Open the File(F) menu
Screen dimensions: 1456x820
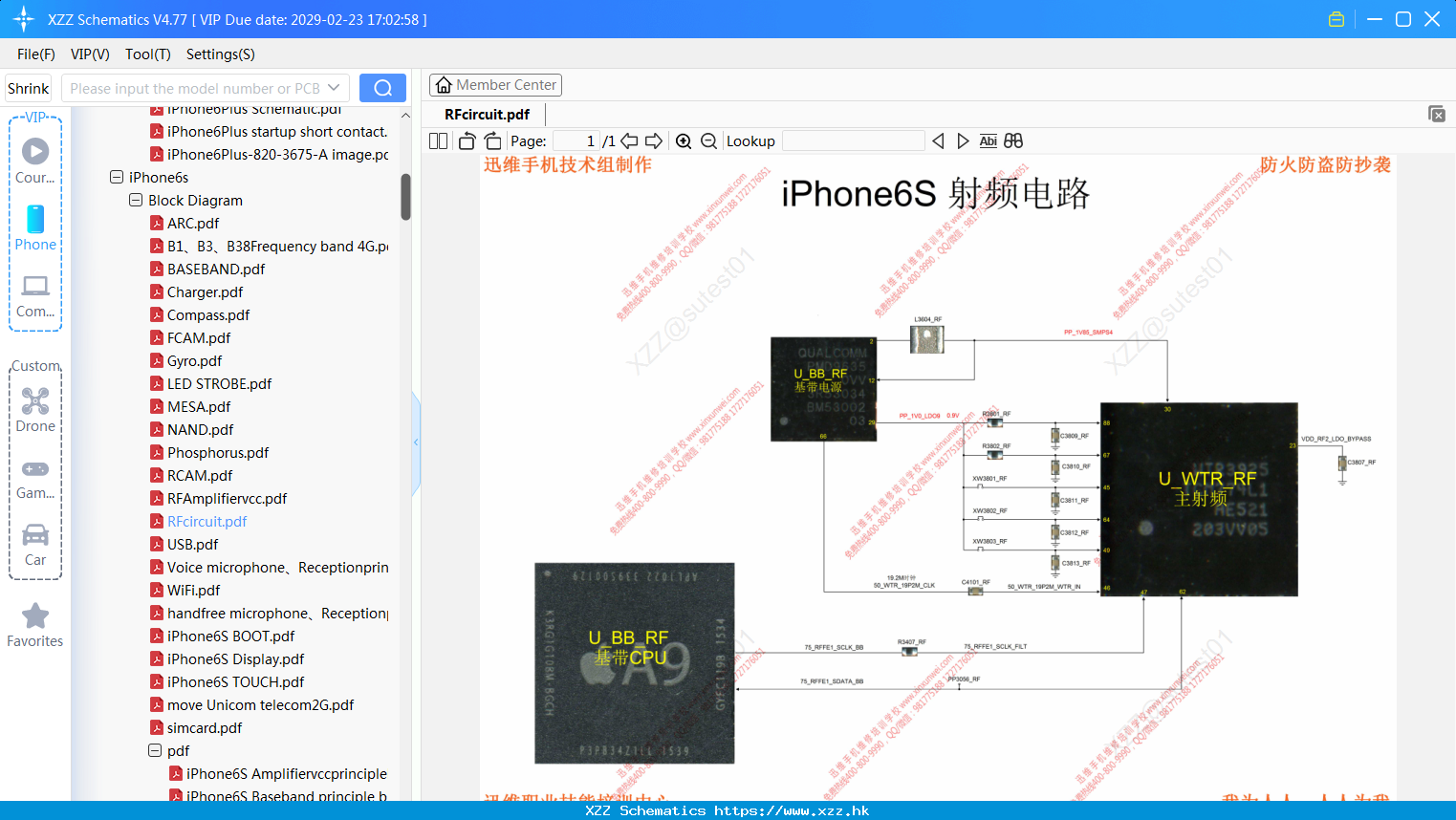coord(36,54)
